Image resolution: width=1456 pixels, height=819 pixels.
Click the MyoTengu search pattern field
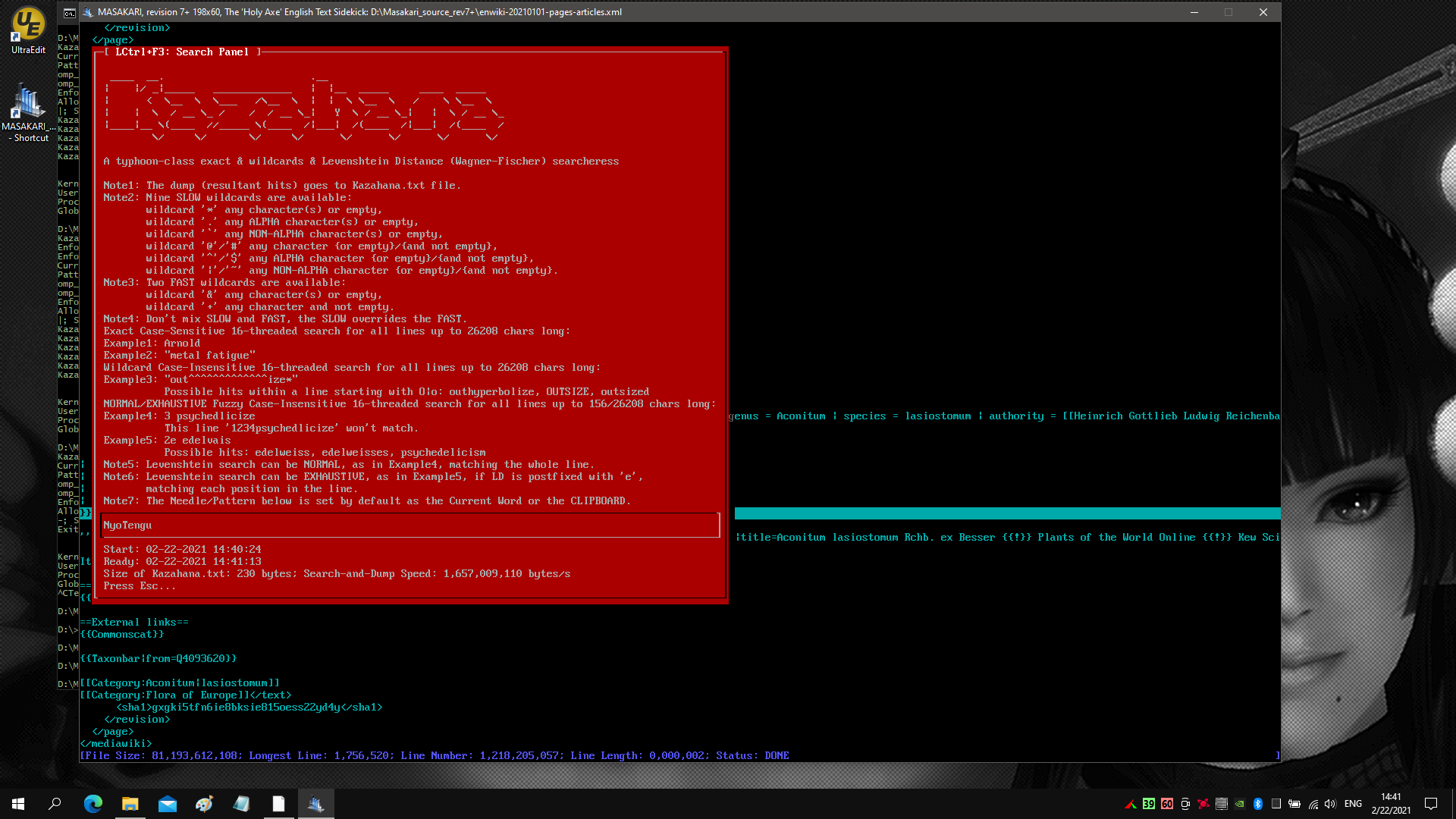[410, 525]
